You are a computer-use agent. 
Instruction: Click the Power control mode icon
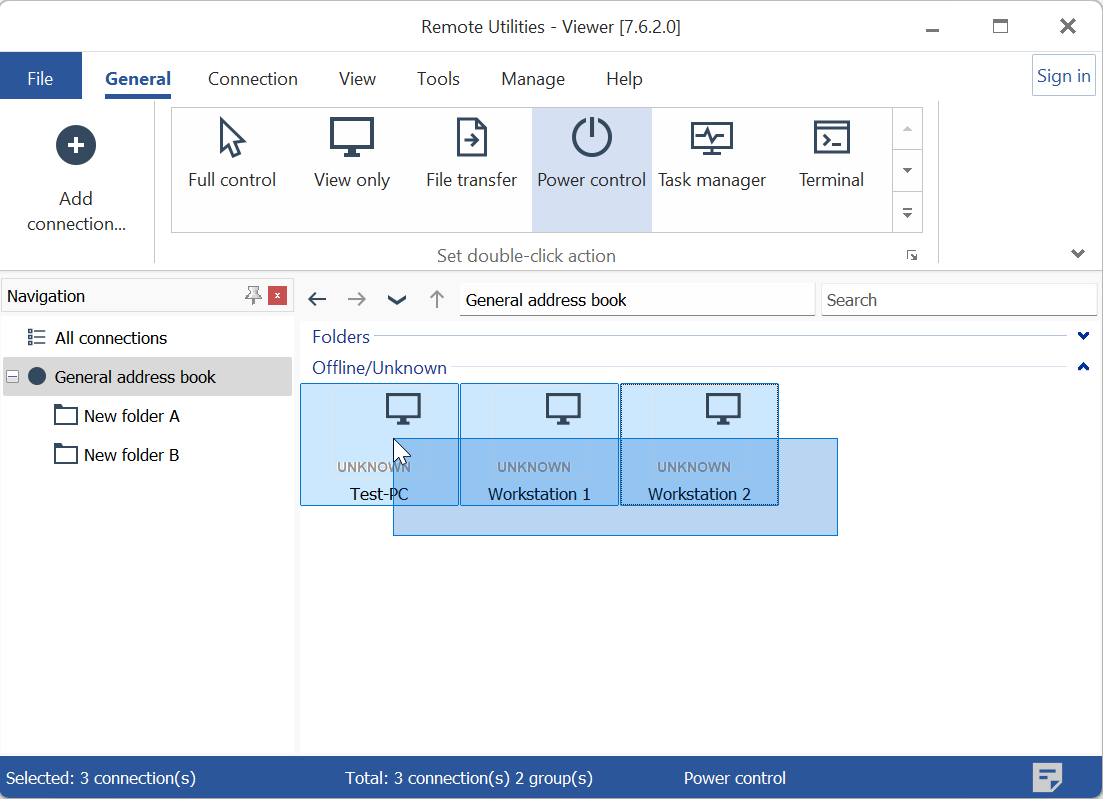(591, 139)
